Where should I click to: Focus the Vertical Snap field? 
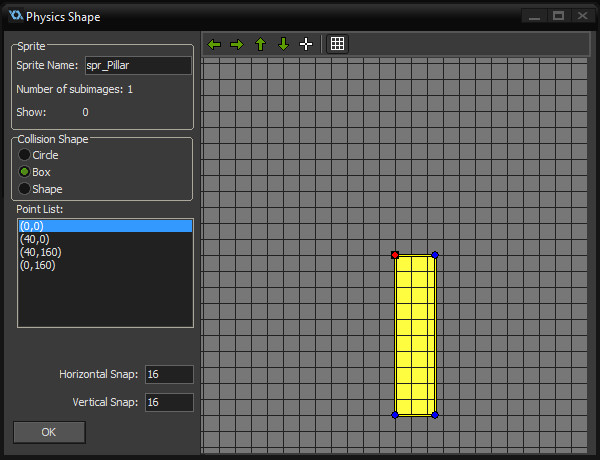169,402
